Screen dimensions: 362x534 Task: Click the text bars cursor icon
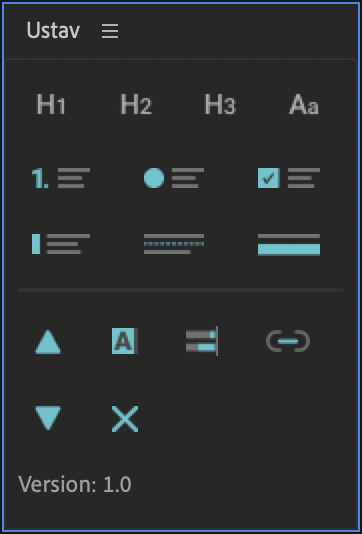[202, 341]
